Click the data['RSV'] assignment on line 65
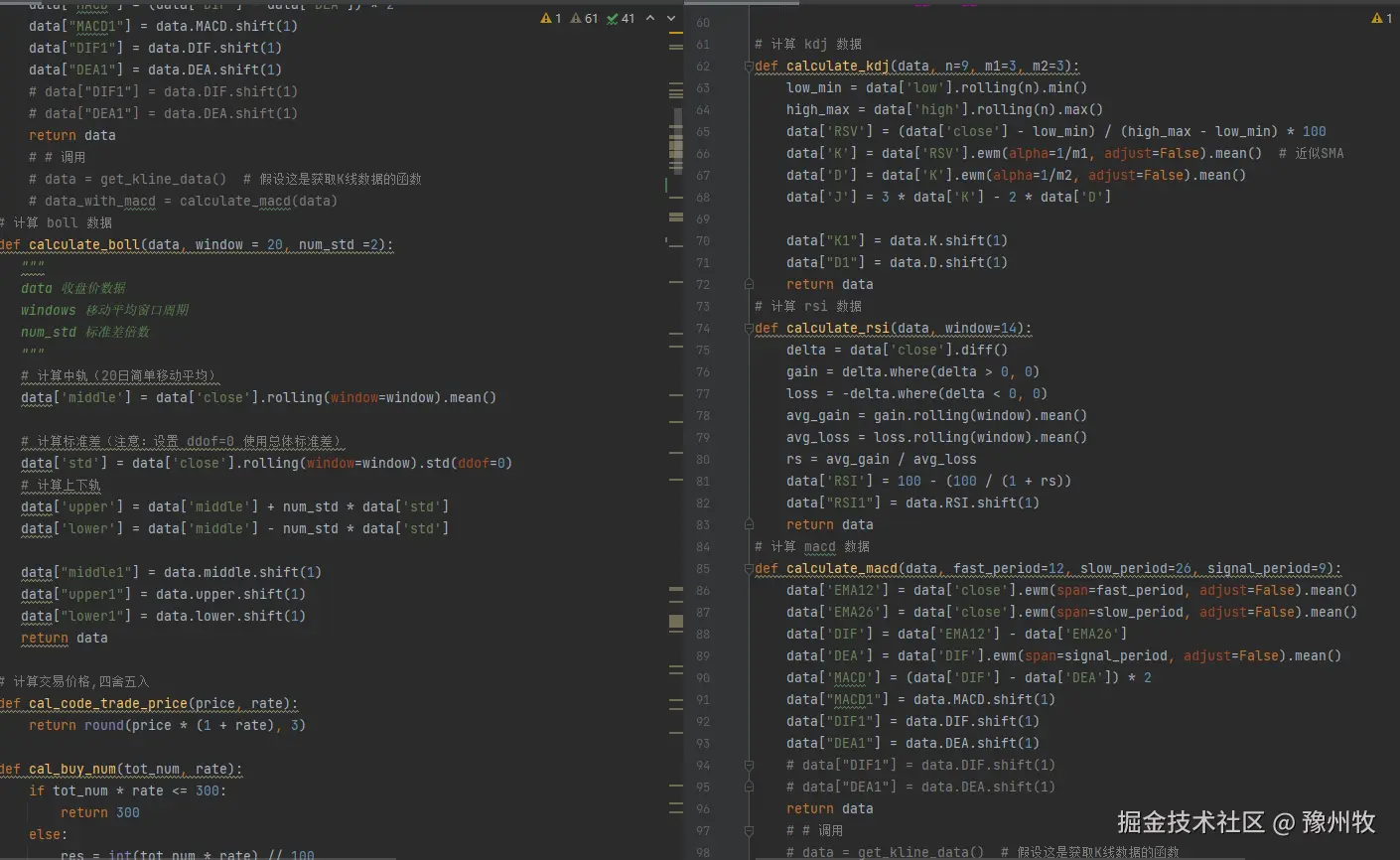 pos(1056,132)
